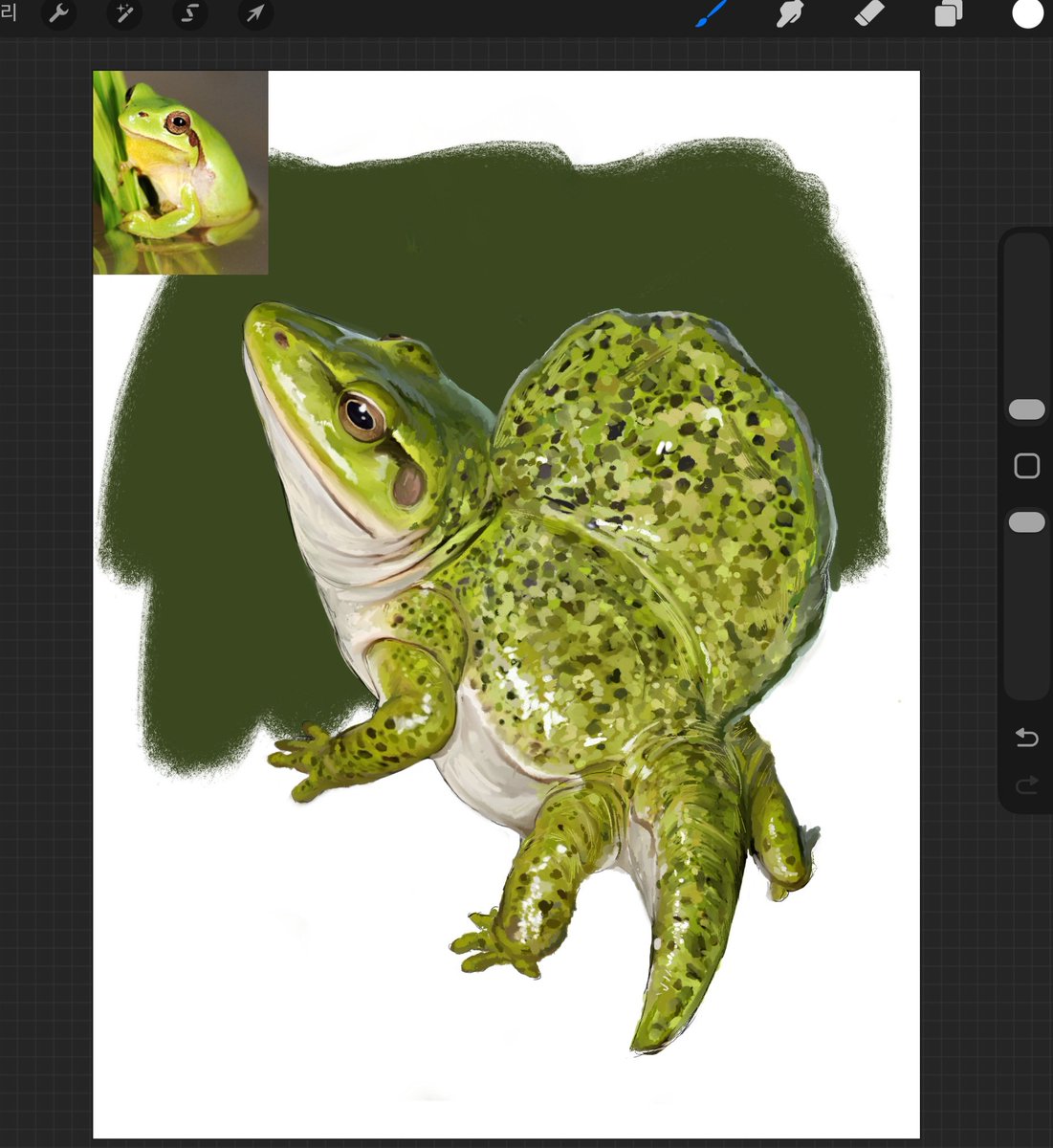Select the Brush tool
Screen dimensions: 1053x1148
pyautogui.click(x=711, y=13)
